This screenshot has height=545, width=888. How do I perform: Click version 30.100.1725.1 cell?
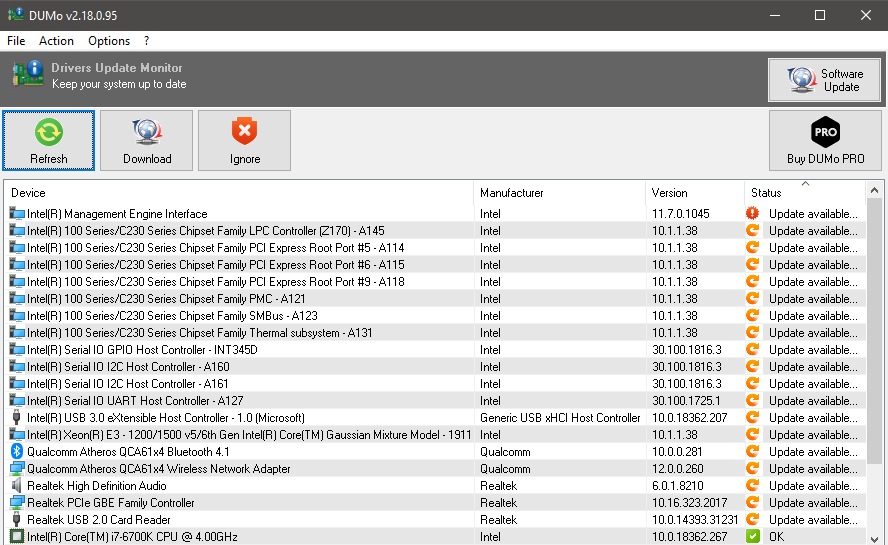(x=686, y=401)
